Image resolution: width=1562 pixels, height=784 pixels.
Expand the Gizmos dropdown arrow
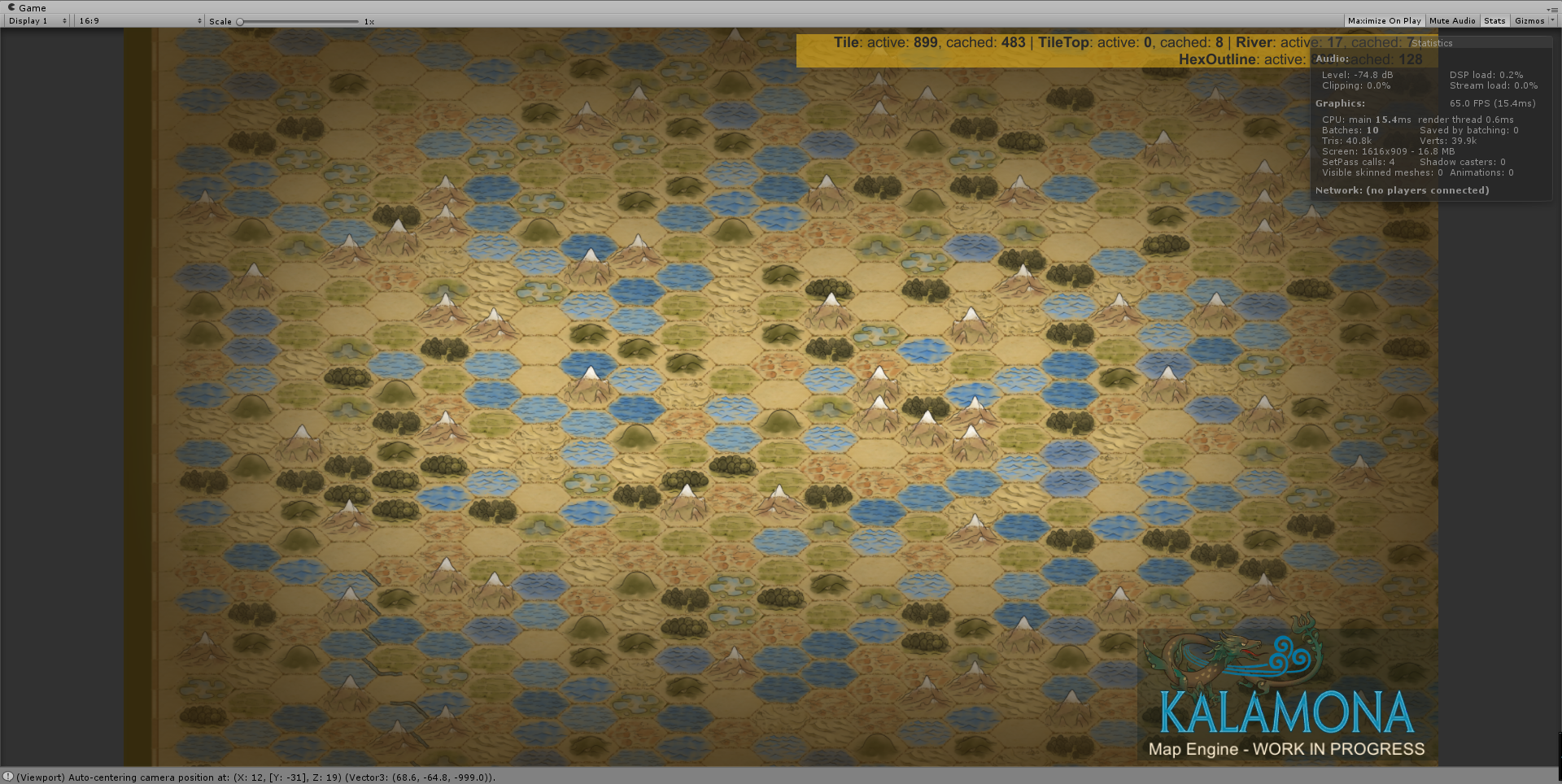[1552, 21]
